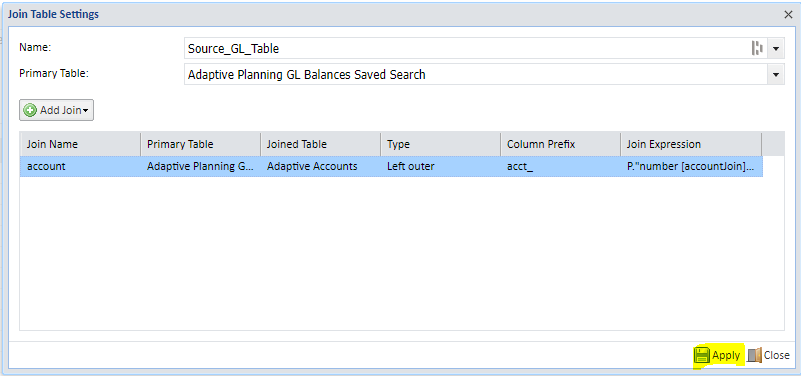Image resolution: width=801 pixels, height=376 pixels.
Task: Open the Name dropdown arrow
Action: 776,49
